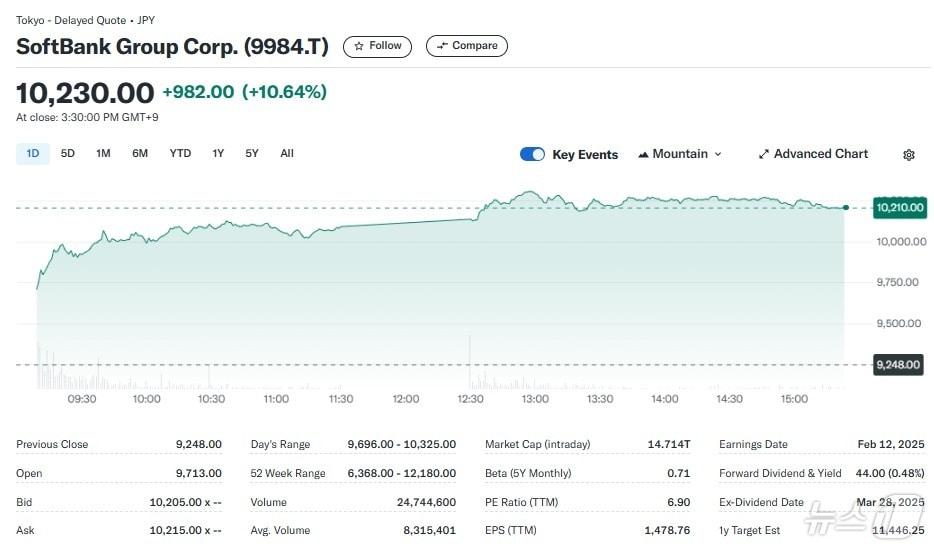
Task: Click the 9,248.00 previous close label on chart
Action: point(898,365)
